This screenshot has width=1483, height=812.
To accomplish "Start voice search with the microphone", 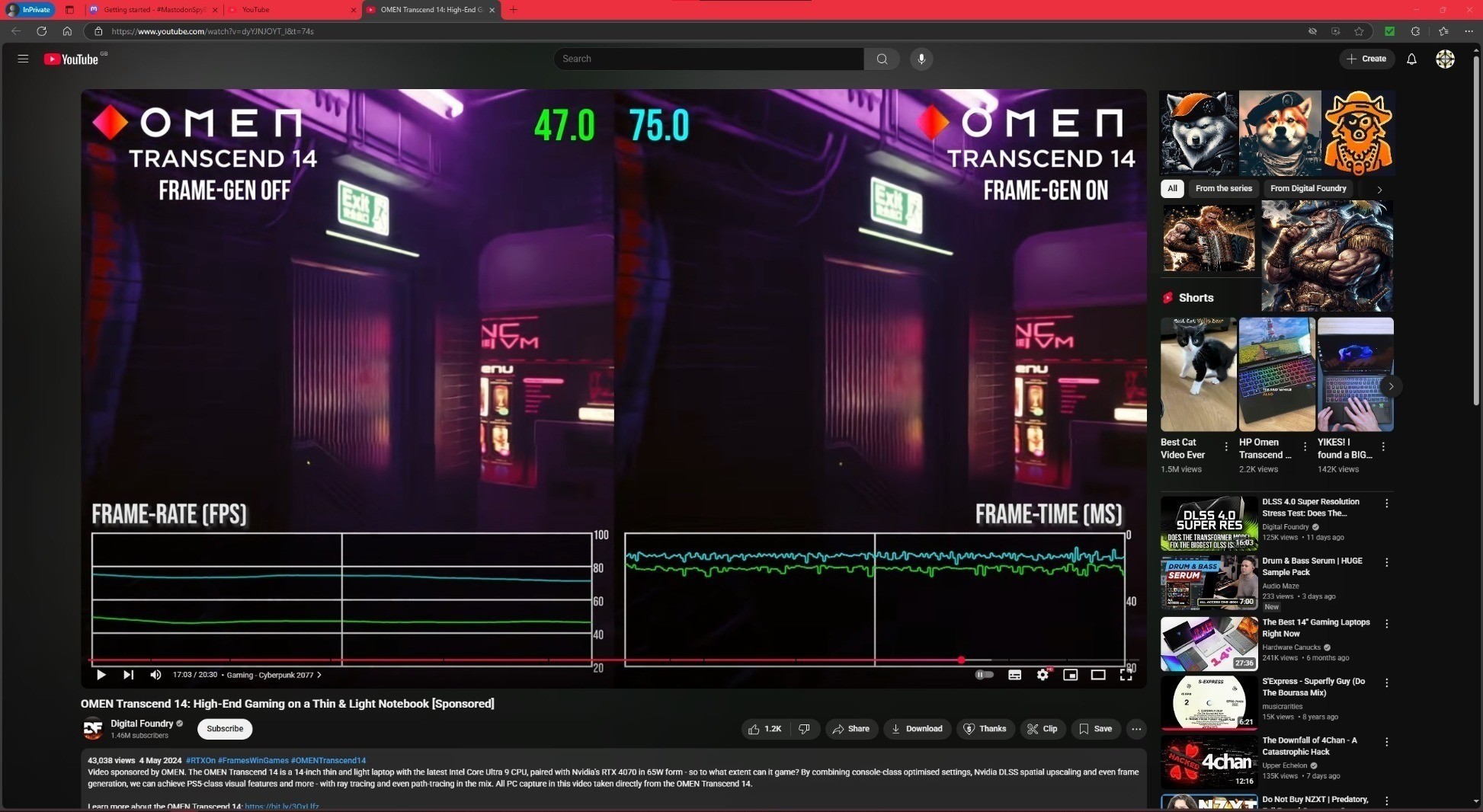I will pos(921,59).
